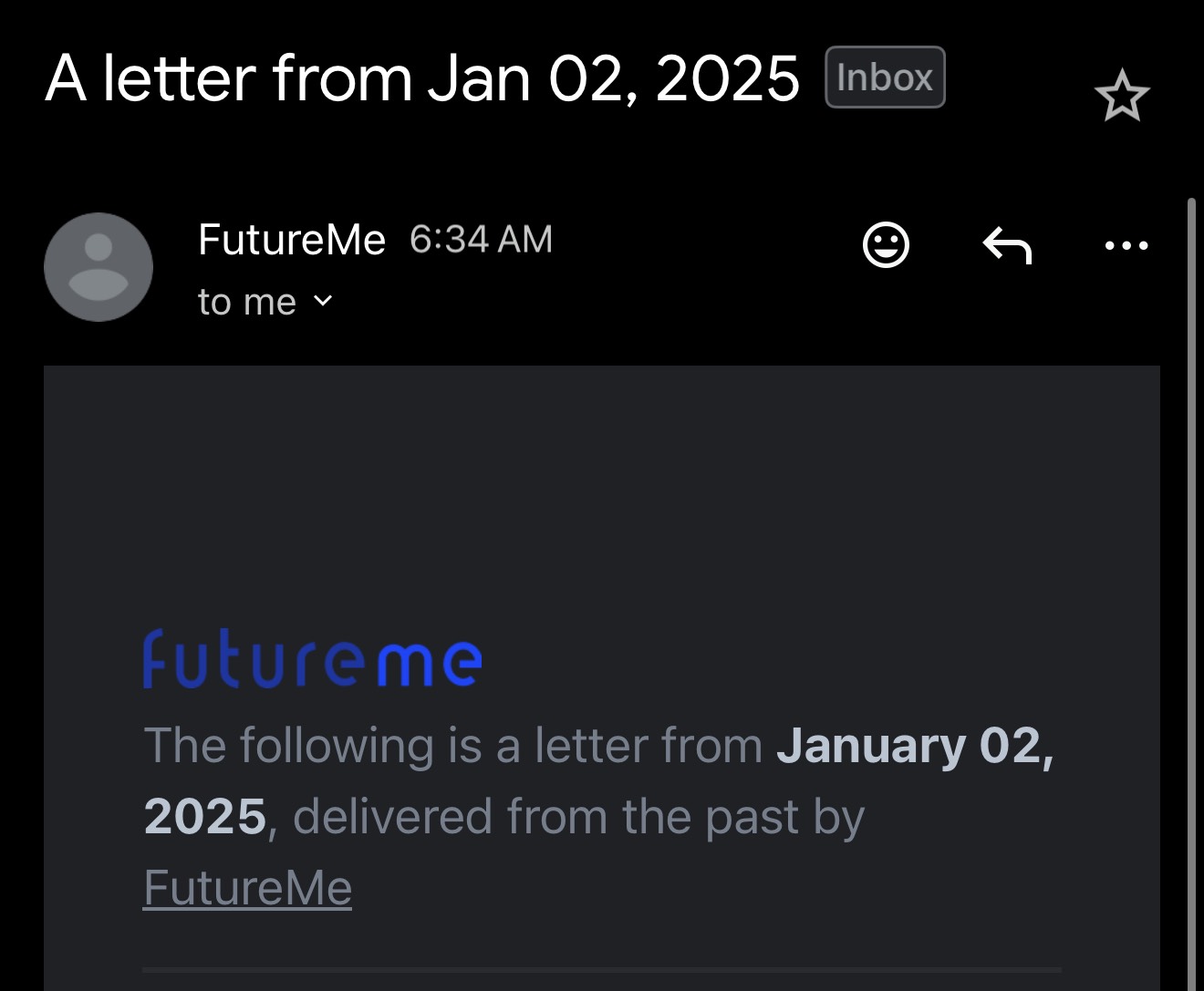The width and height of the screenshot is (1204, 991).
Task: Click the 'to me' recipient text
Action: point(247,302)
